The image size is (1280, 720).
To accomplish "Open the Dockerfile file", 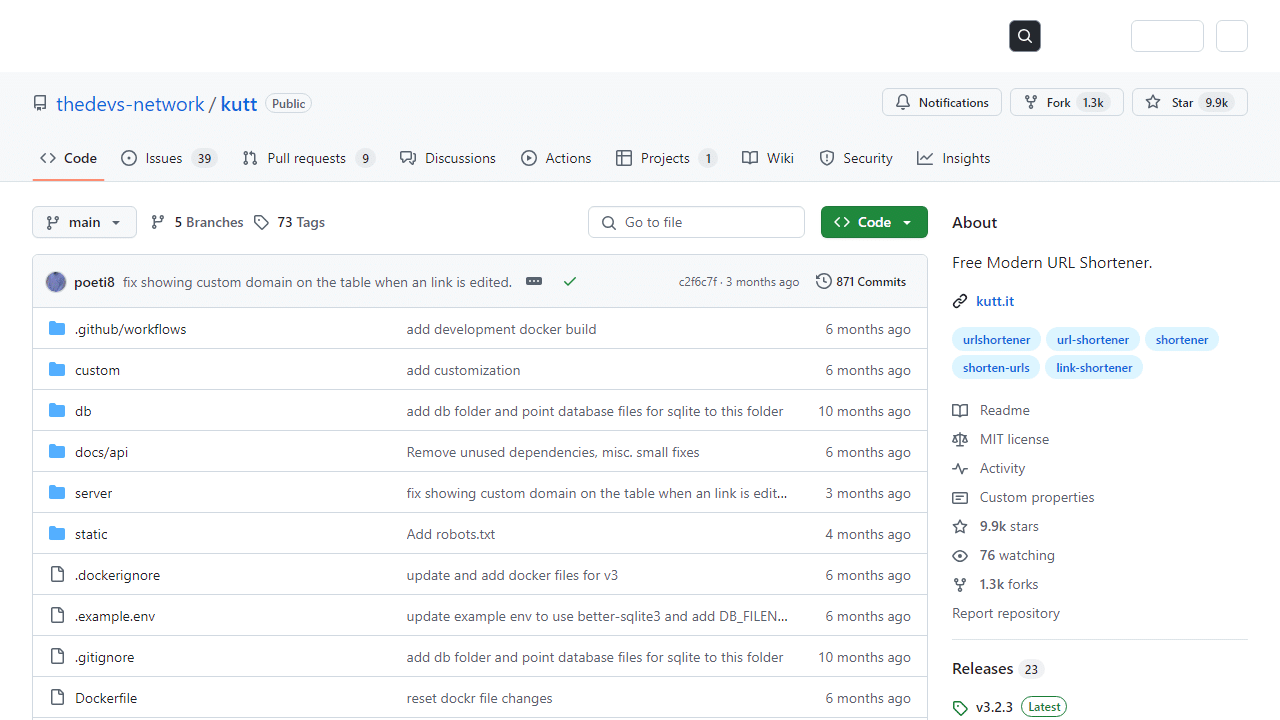I will pos(106,698).
